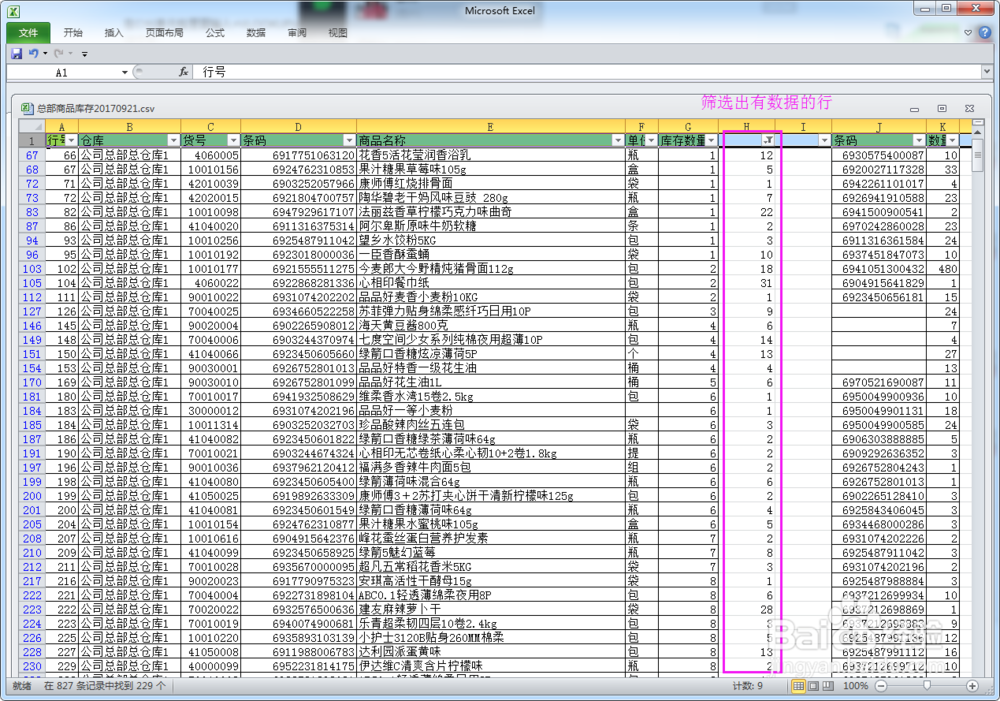Click the workbook icon beside 总部商品库存20170921.csv
This screenshot has height=701, width=1000.
27,108
